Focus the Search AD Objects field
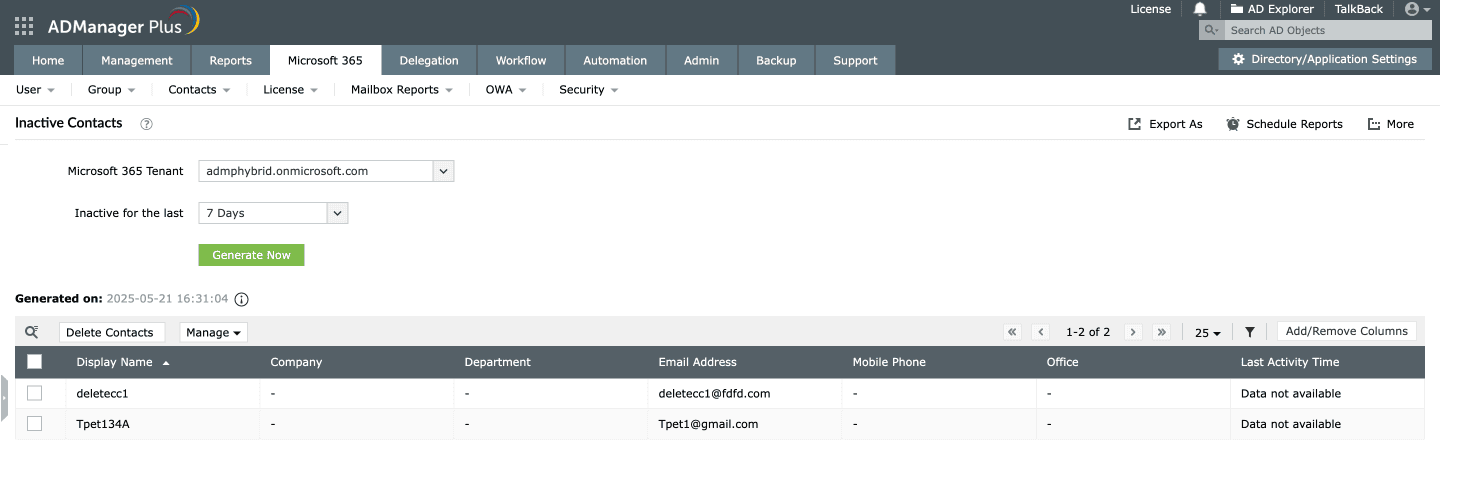This screenshot has height=498, width=1459. [x=1328, y=30]
